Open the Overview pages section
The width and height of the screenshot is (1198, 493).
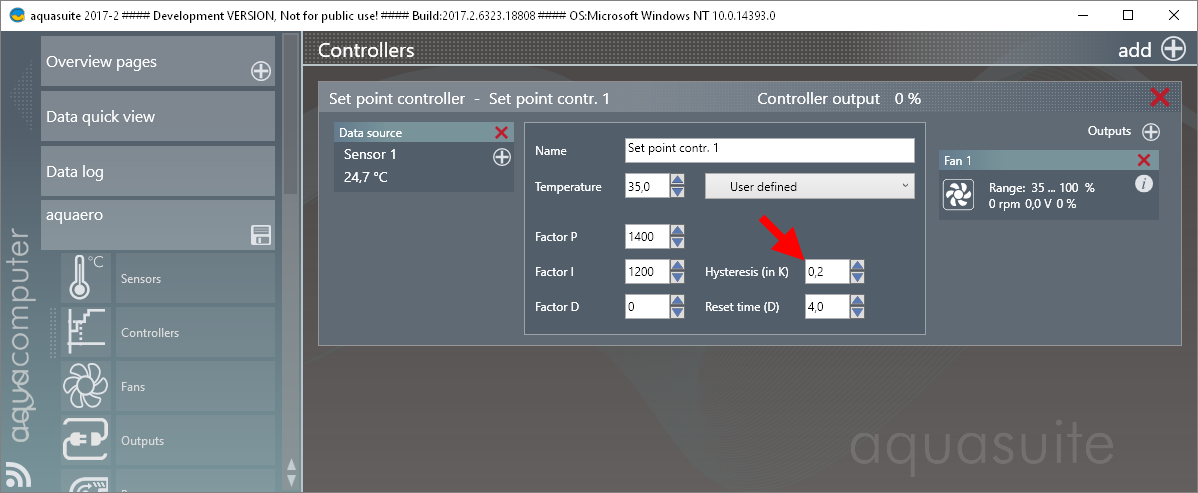pos(157,61)
